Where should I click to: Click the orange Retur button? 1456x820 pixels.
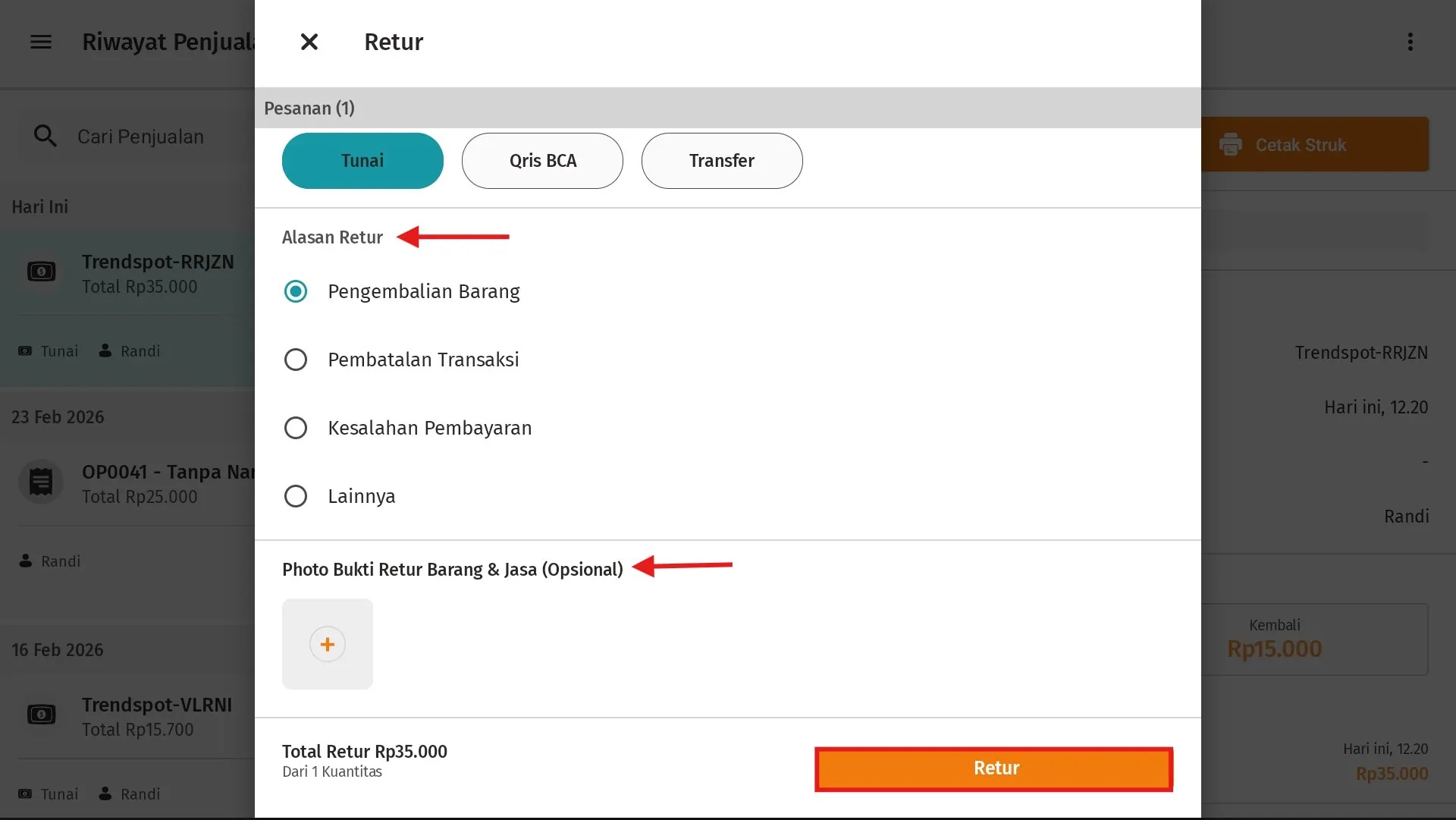tap(993, 768)
